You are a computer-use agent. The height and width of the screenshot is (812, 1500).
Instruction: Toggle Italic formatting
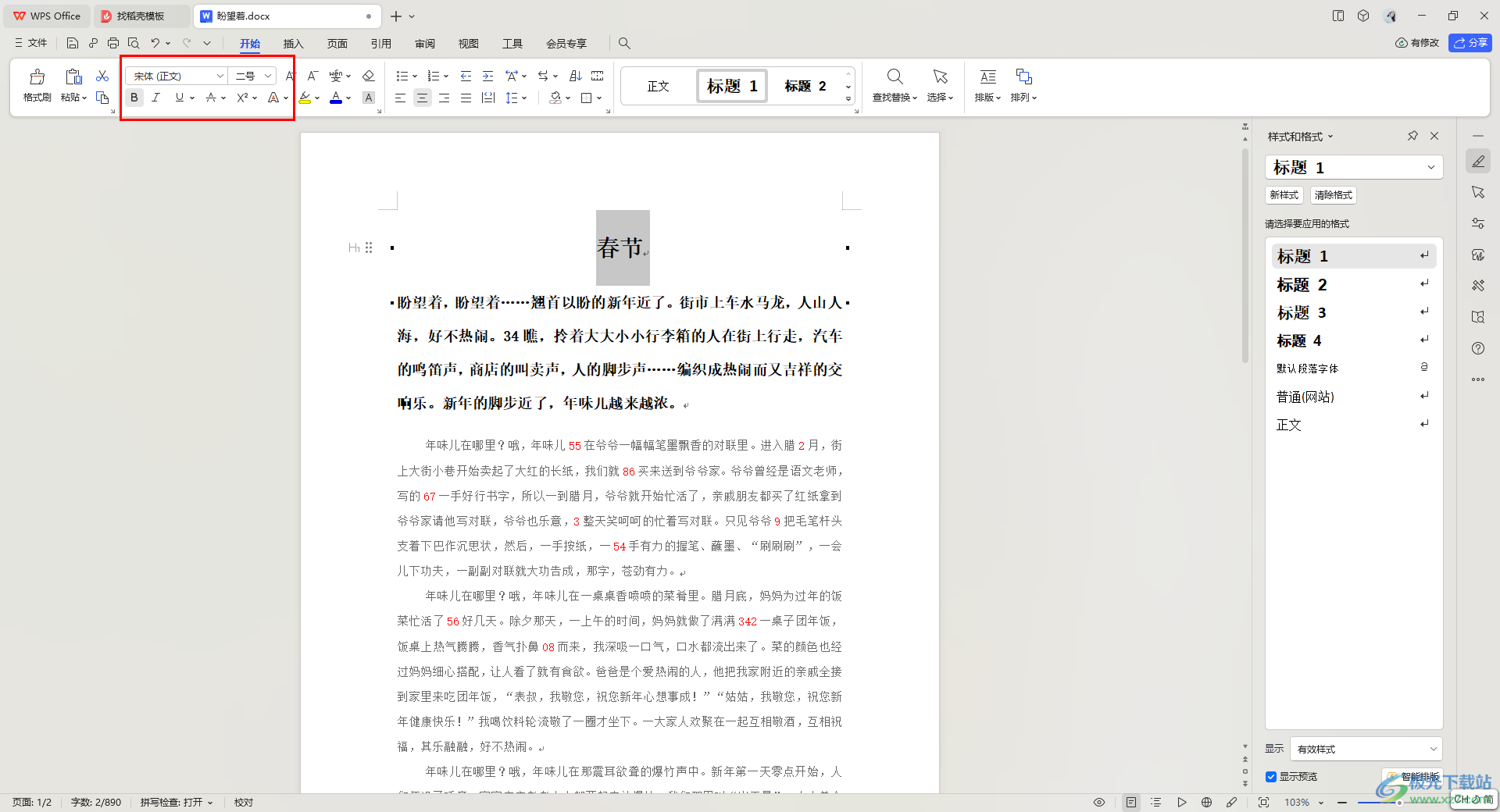[x=156, y=98]
